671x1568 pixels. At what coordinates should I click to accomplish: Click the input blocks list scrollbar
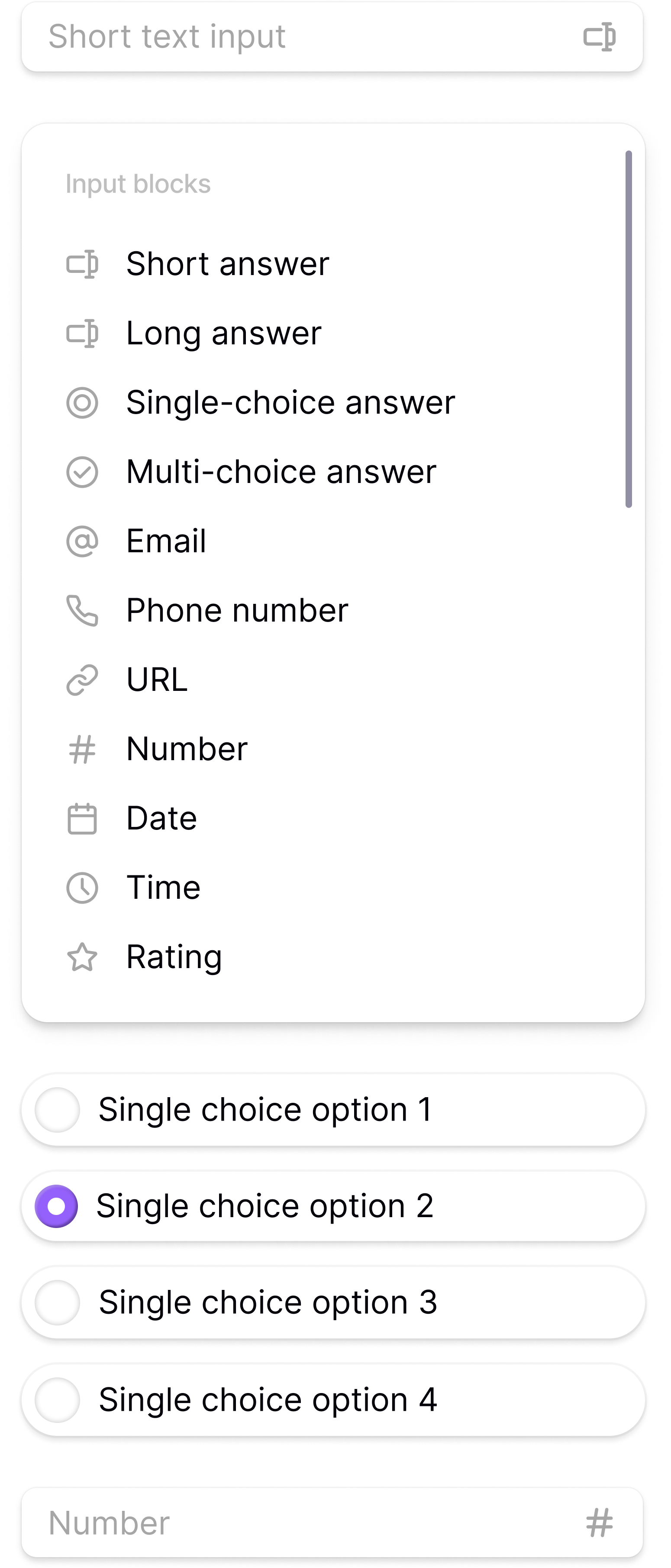coord(629,329)
